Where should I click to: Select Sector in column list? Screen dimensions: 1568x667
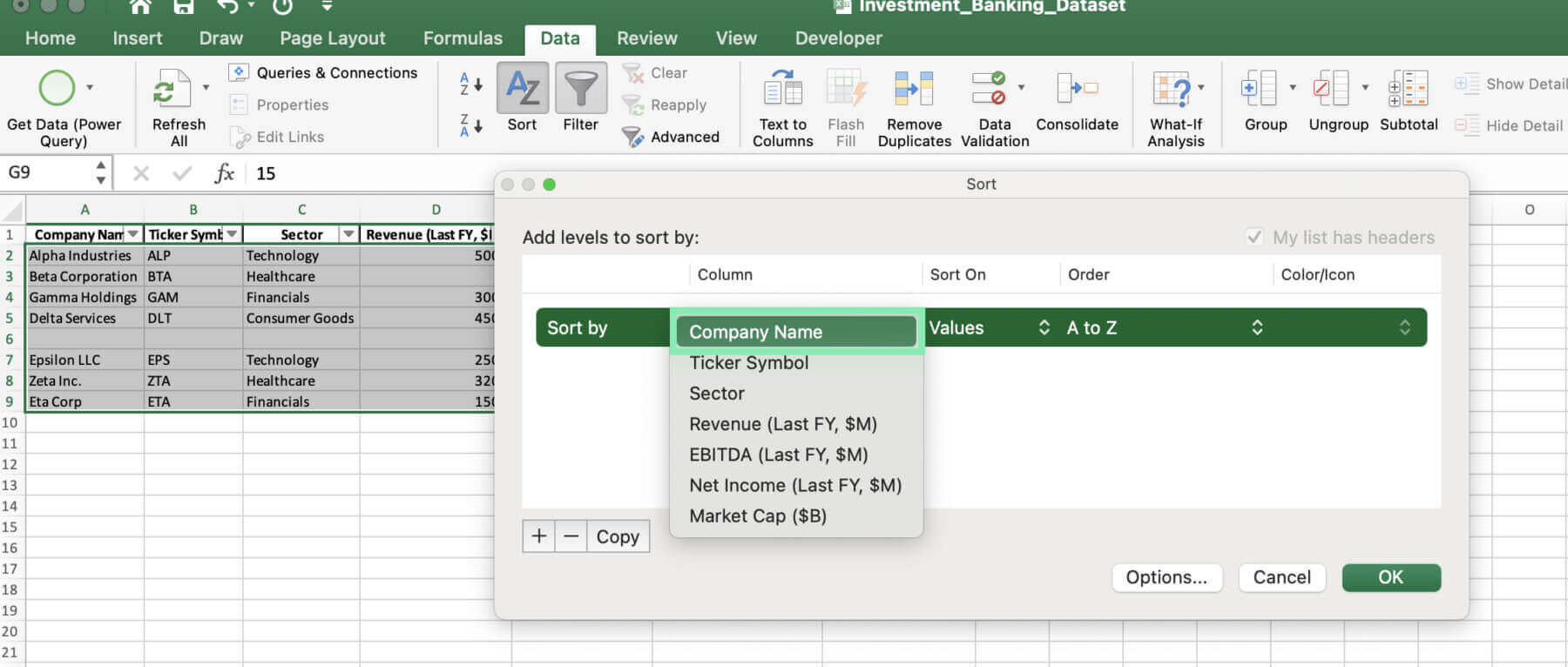[796, 394]
